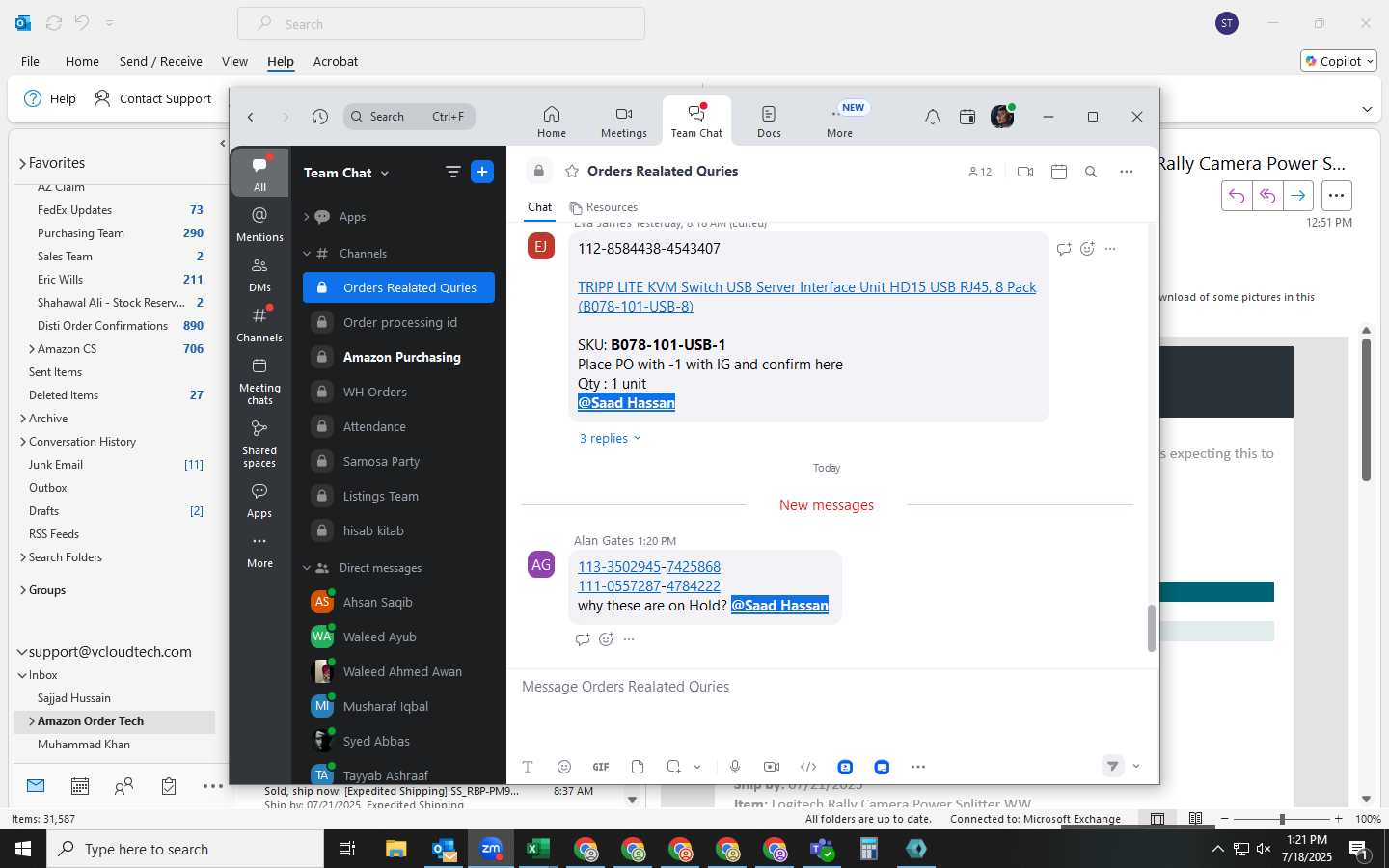The image size is (1389, 868).
Task: Star the Orders Realated Quries channel
Action: tap(572, 171)
